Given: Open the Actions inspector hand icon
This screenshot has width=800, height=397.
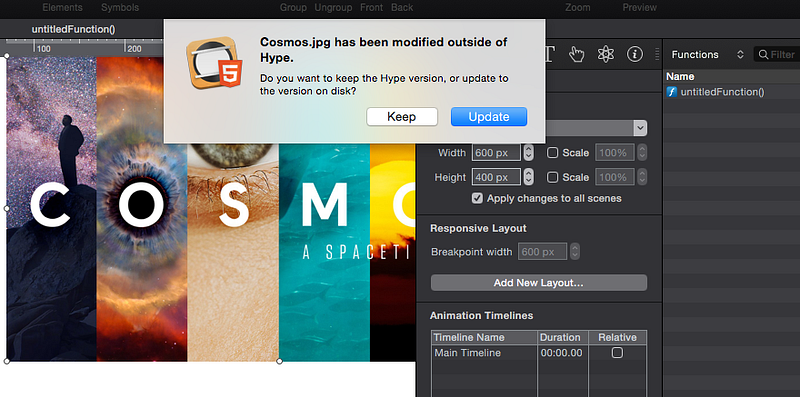Looking at the screenshot, I should click(577, 54).
